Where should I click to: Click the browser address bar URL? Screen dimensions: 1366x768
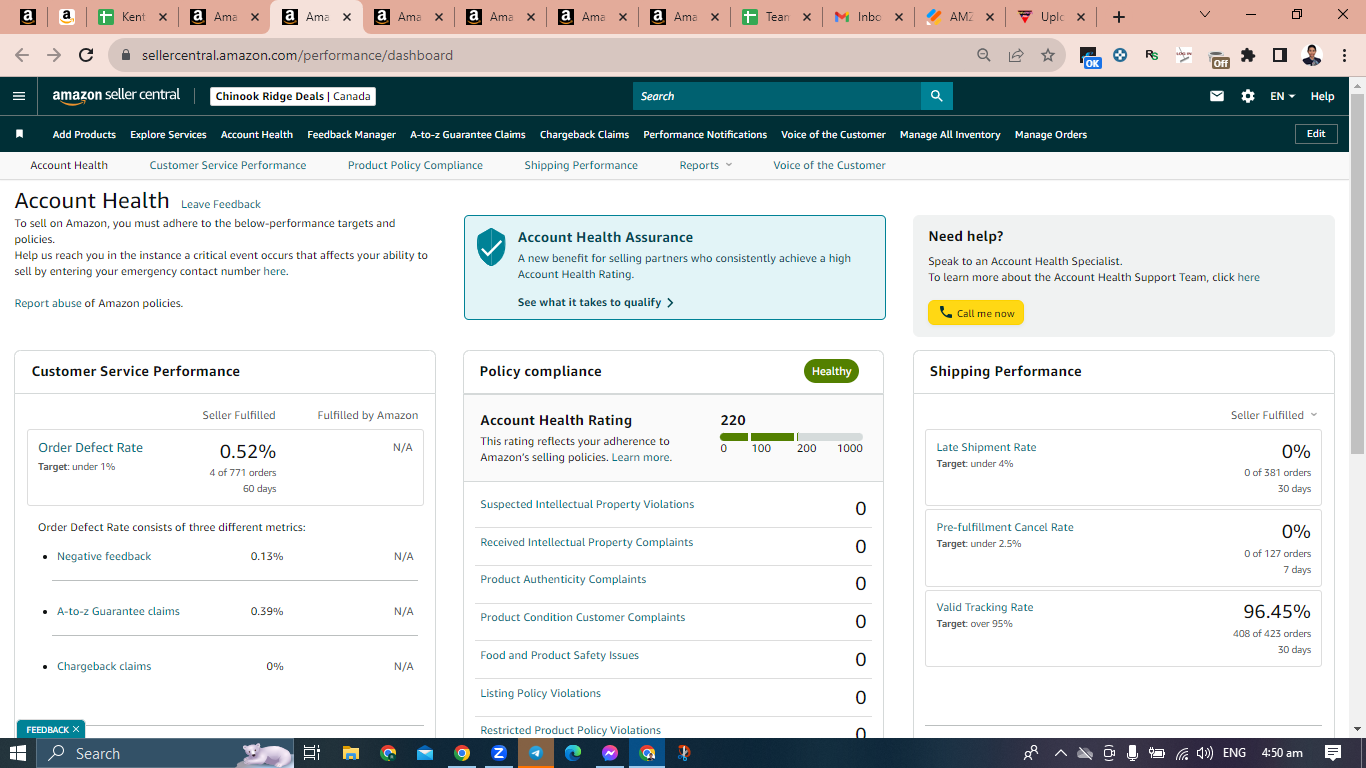pyautogui.click(x=297, y=56)
